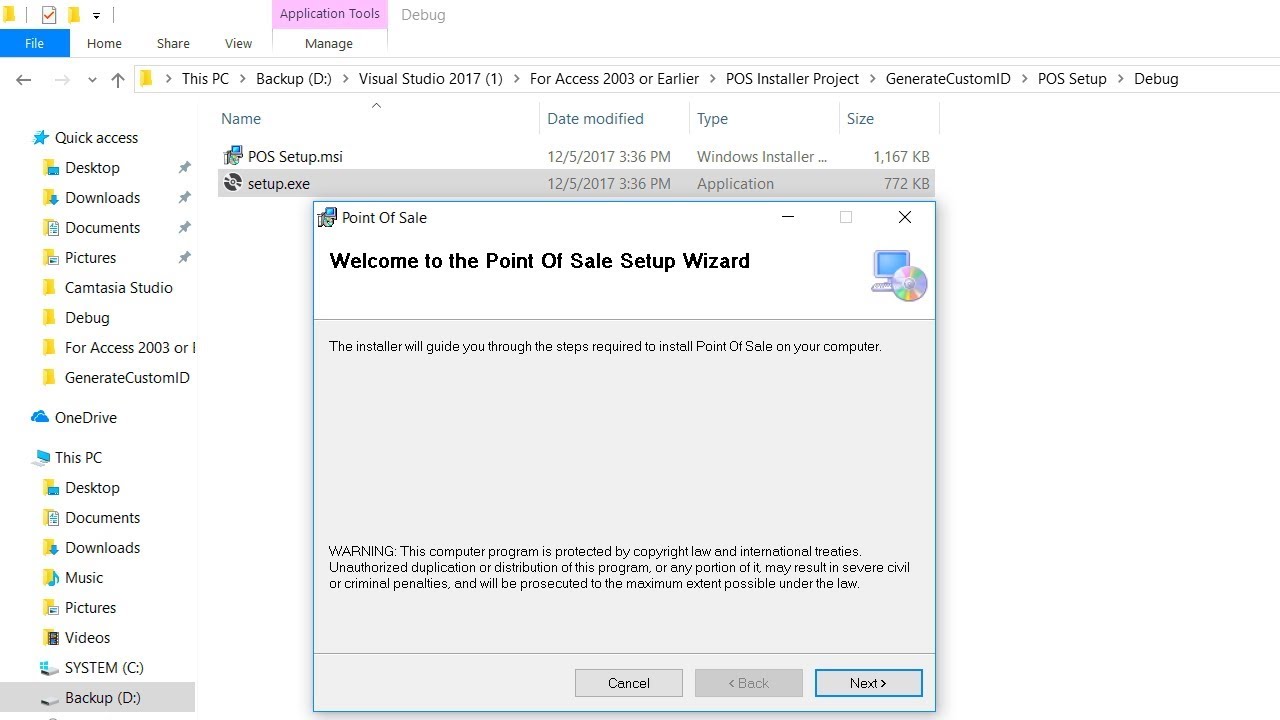The width and height of the screenshot is (1280, 720).
Task: Click the Up directory arrow
Action: pyautogui.click(x=118, y=80)
